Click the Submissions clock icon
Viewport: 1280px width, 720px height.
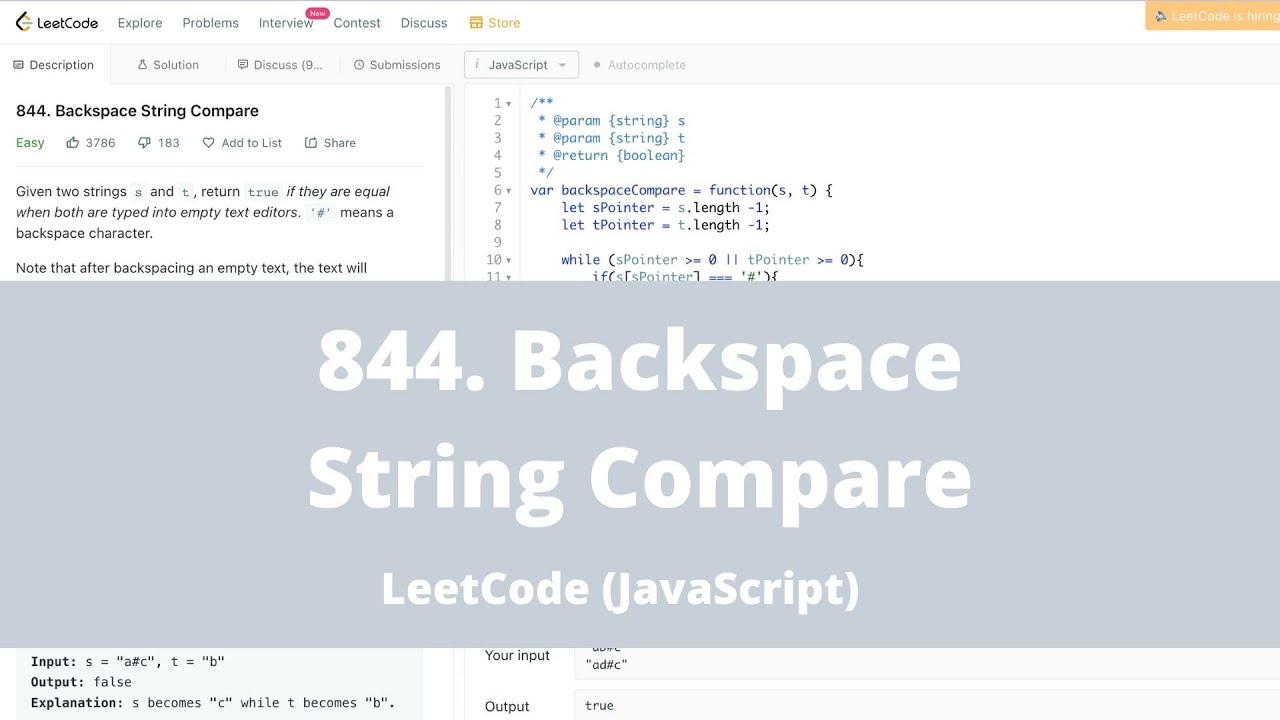(359, 65)
